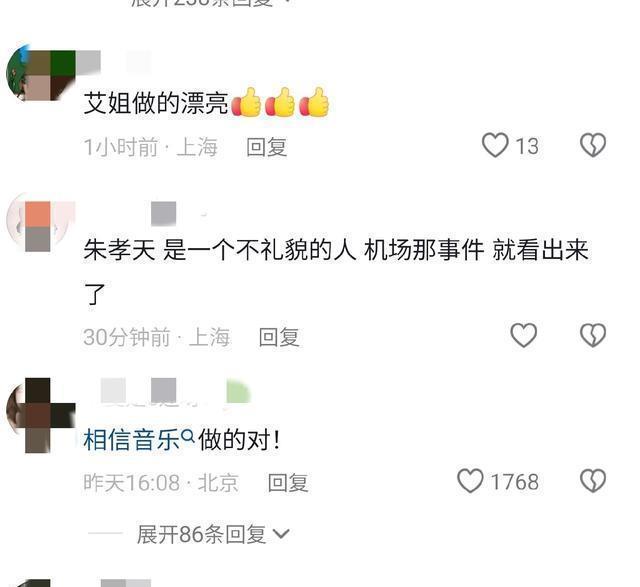
Task: Click the 13 like count
Action: coord(527,146)
